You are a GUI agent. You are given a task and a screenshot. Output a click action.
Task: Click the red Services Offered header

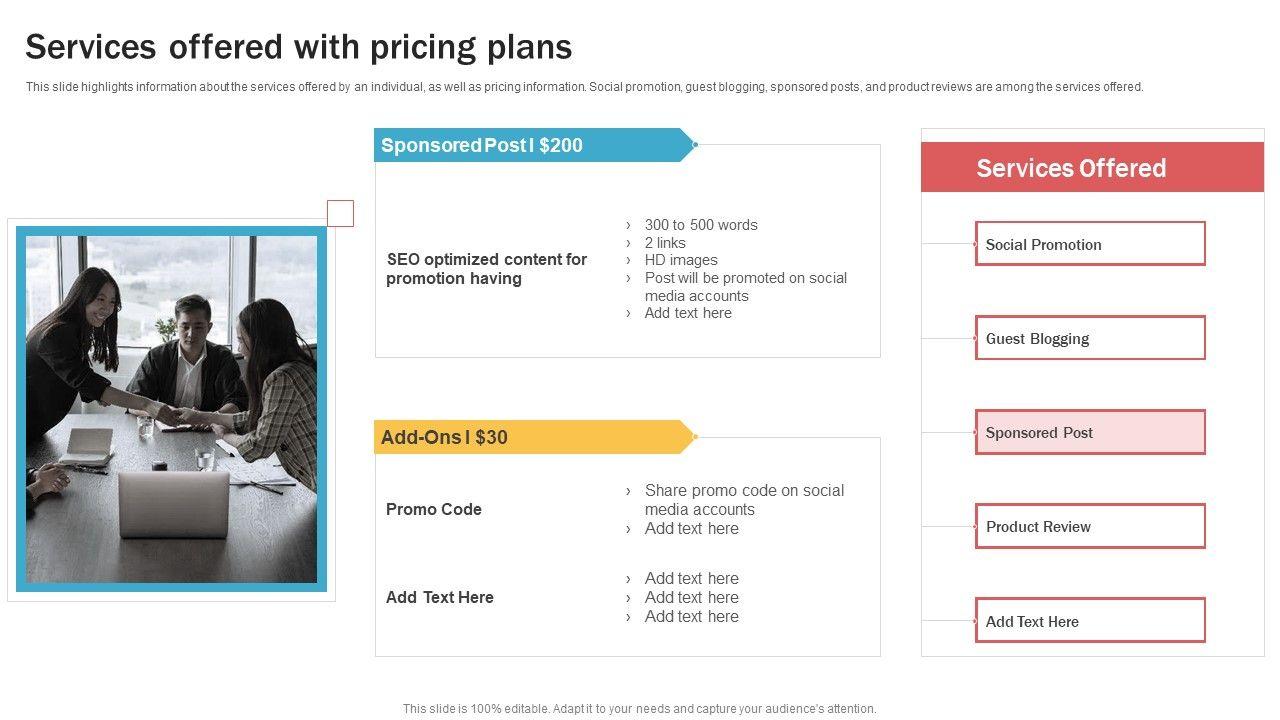1091,168
